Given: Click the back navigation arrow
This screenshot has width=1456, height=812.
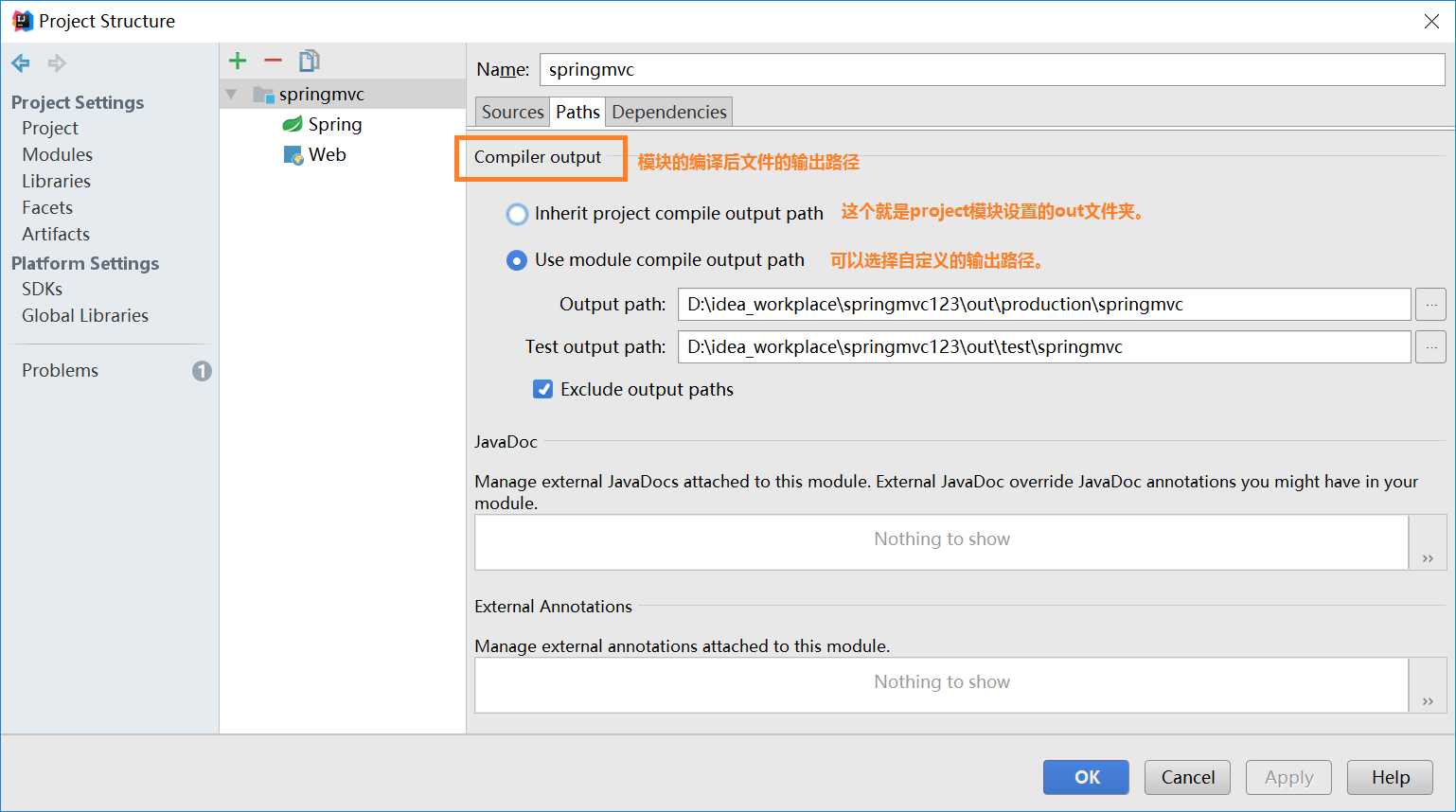Looking at the screenshot, I should tap(21, 63).
